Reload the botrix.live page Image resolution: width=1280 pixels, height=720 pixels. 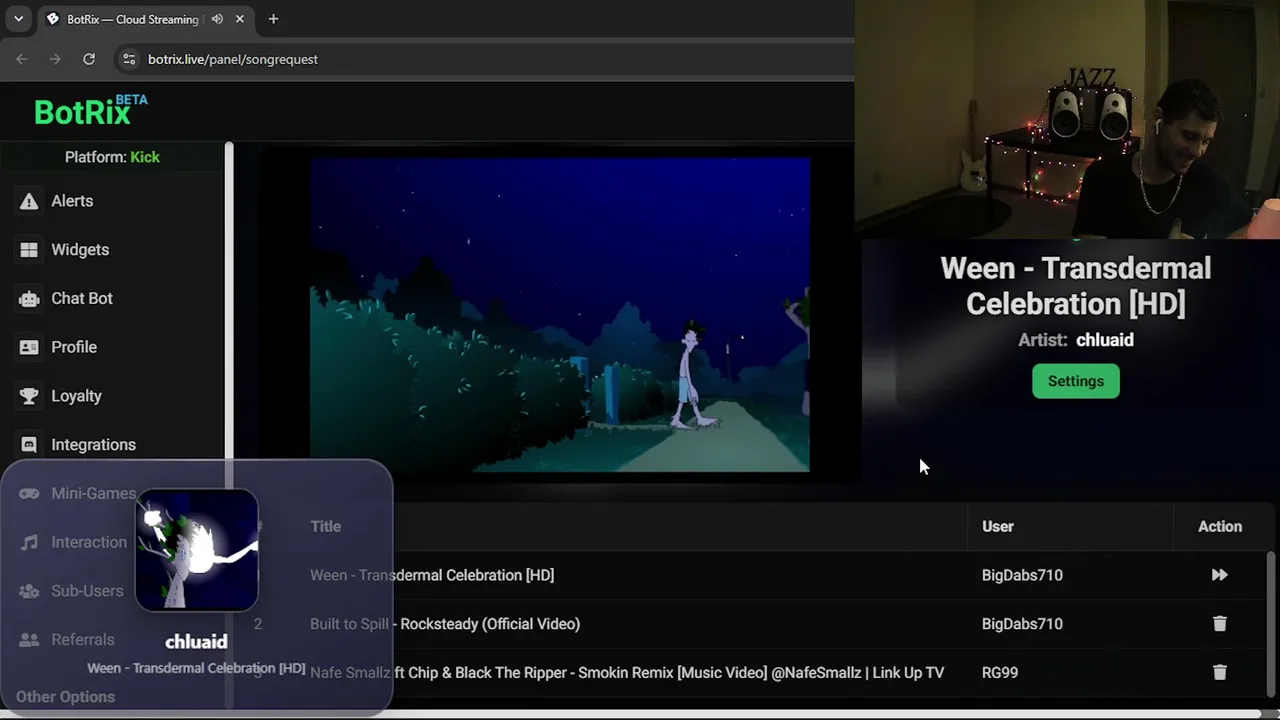[x=89, y=59]
